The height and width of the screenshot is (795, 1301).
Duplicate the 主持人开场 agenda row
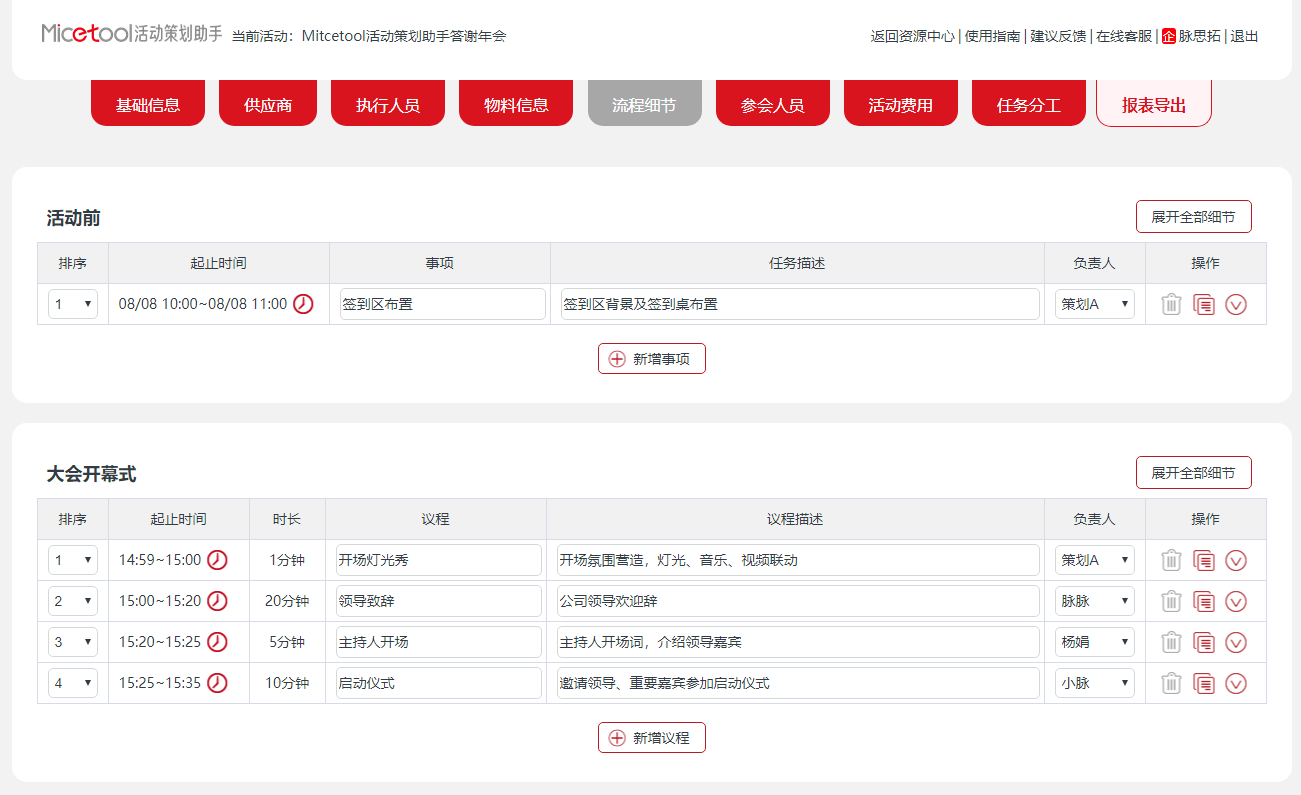tap(1204, 642)
